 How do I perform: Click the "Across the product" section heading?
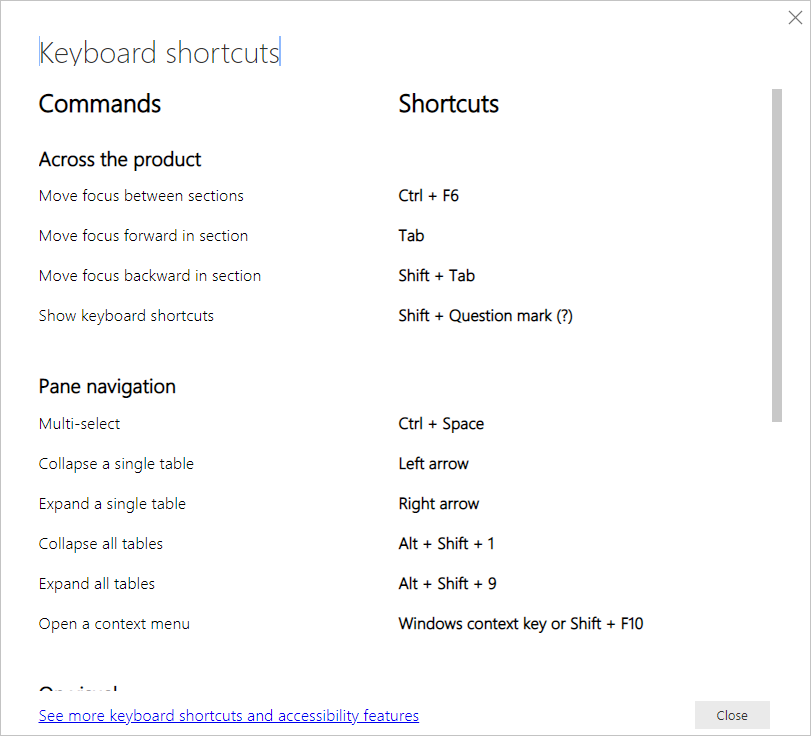point(119,159)
